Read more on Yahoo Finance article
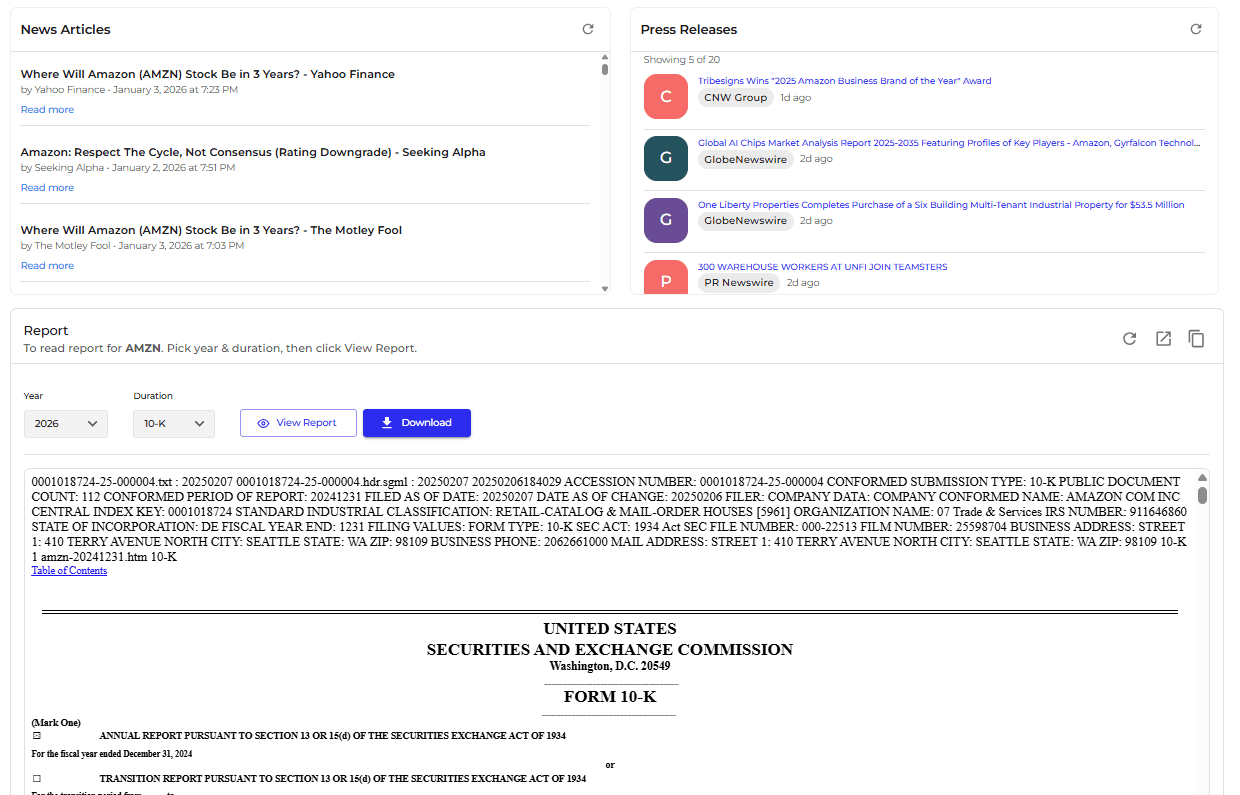This screenshot has width=1240, height=795. [x=47, y=110]
